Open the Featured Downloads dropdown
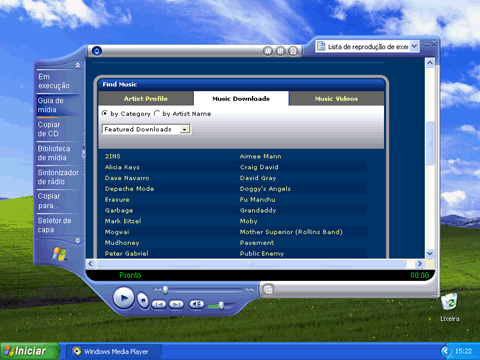The width and height of the screenshot is (480, 360). pos(185,129)
